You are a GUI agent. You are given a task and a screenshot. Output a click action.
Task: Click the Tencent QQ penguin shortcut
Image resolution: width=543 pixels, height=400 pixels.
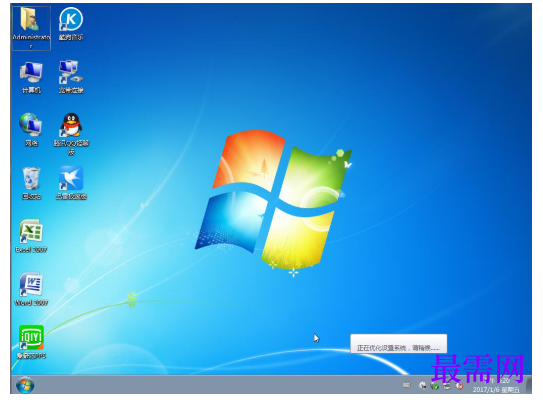(x=71, y=134)
